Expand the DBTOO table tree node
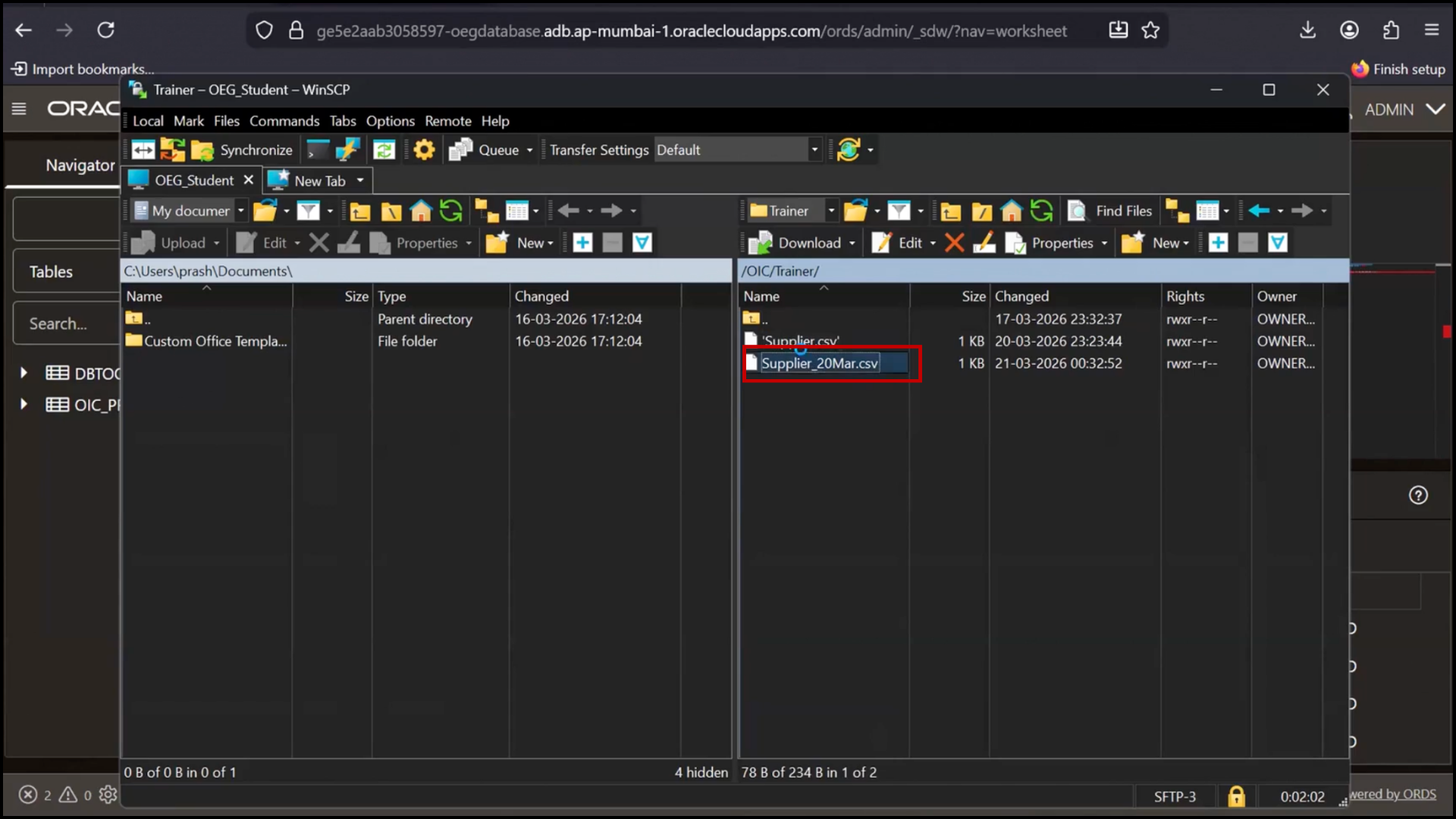This screenshot has width=1456, height=819. point(24,373)
